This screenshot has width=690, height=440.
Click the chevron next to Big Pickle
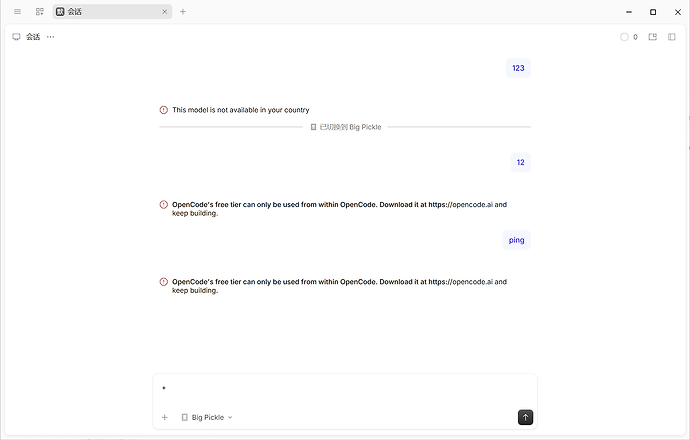coord(230,418)
